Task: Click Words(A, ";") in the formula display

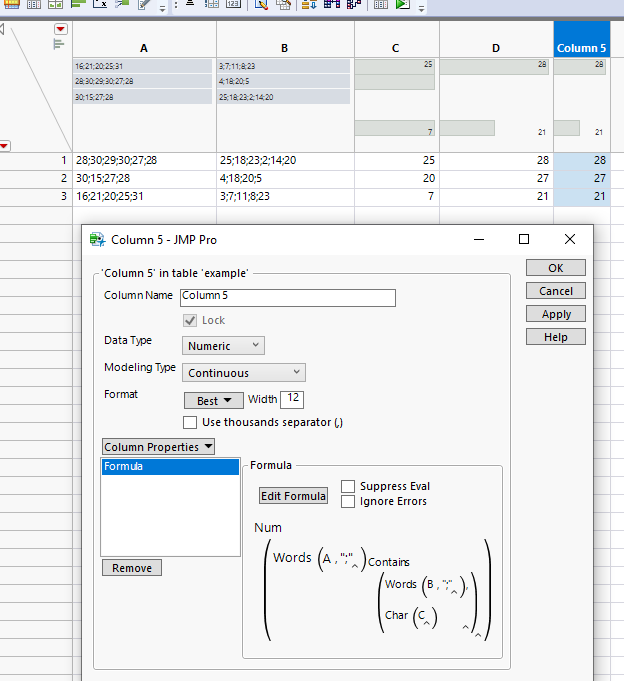Action: [320, 558]
